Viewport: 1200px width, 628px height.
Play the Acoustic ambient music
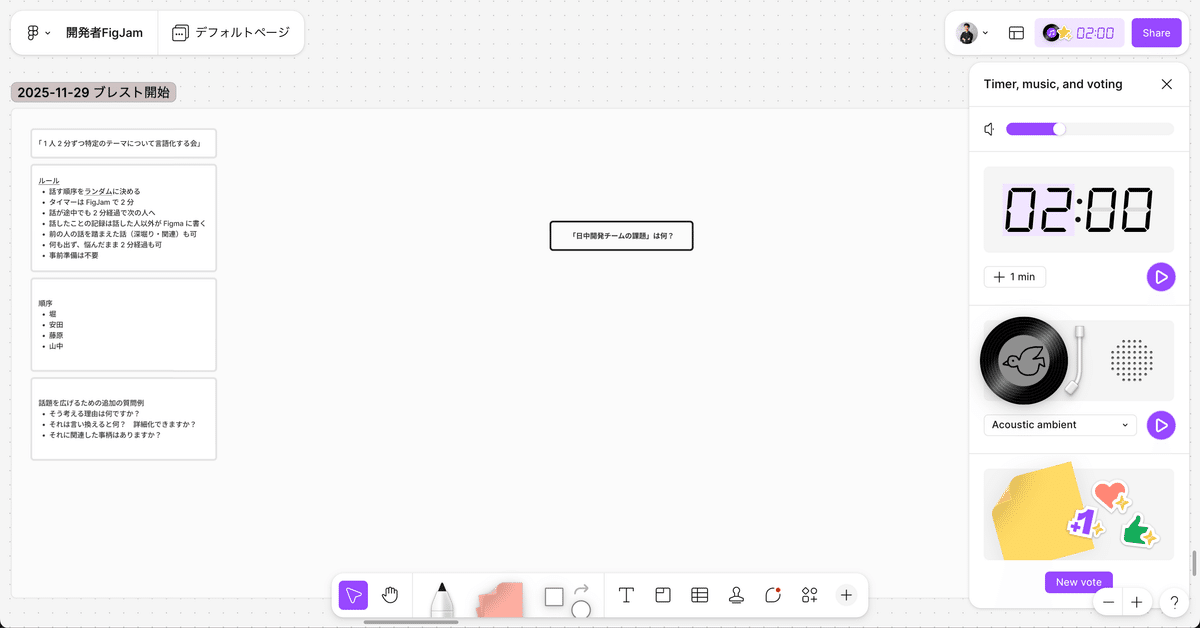pos(1160,425)
